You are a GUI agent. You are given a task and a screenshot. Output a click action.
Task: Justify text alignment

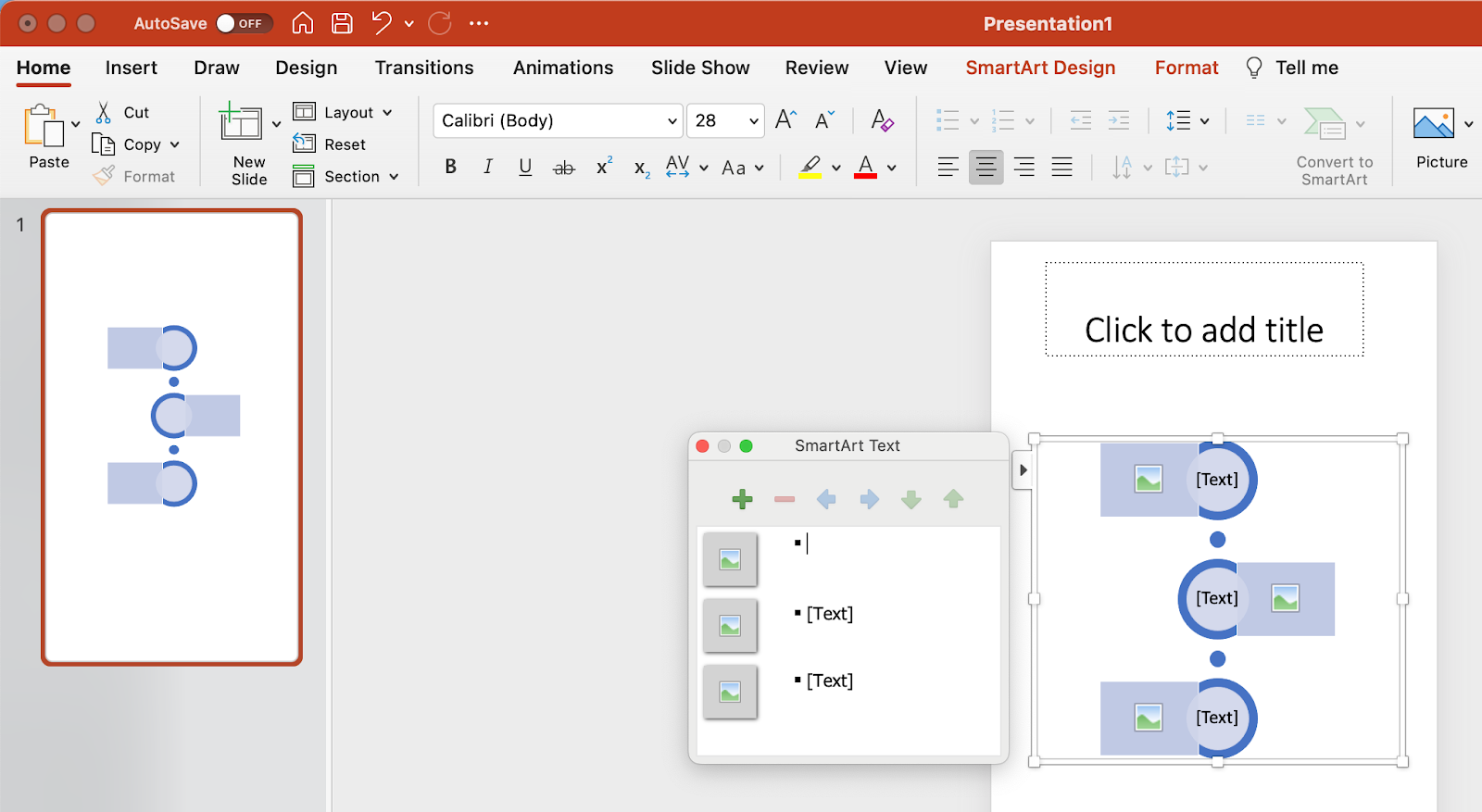pos(1062,167)
